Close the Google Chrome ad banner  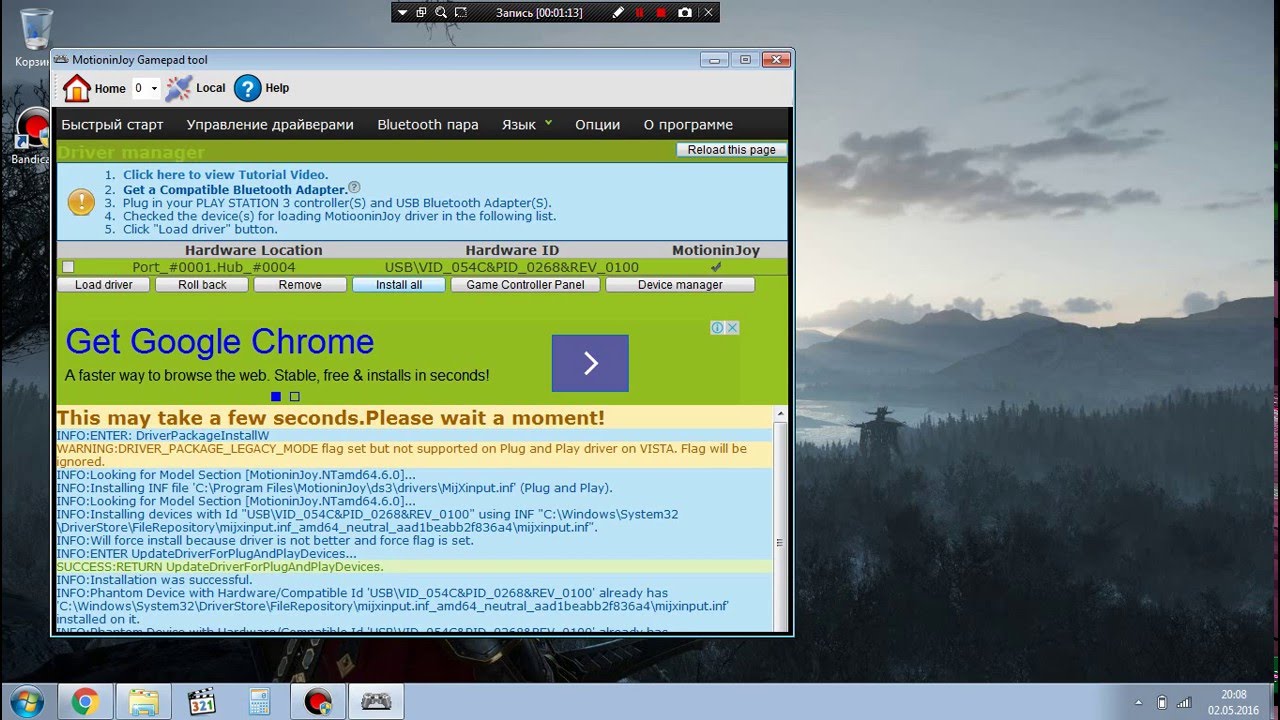tap(732, 328)
